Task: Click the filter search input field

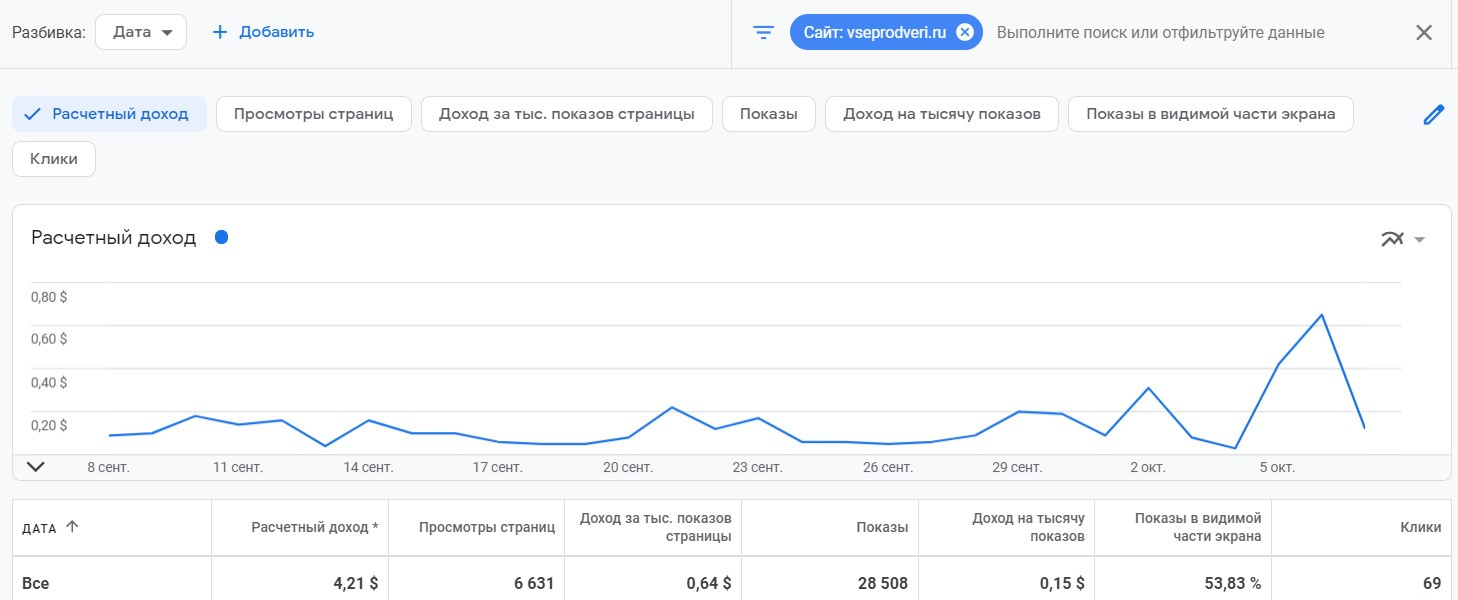Action: (x=1160, y=32)
